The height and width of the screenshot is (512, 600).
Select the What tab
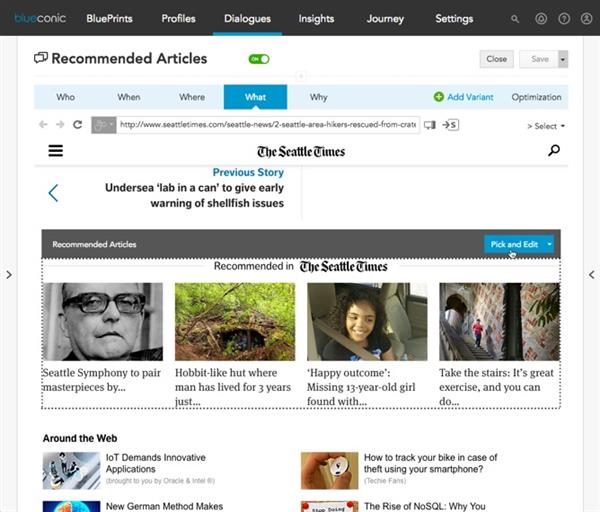tap(255, 97)
